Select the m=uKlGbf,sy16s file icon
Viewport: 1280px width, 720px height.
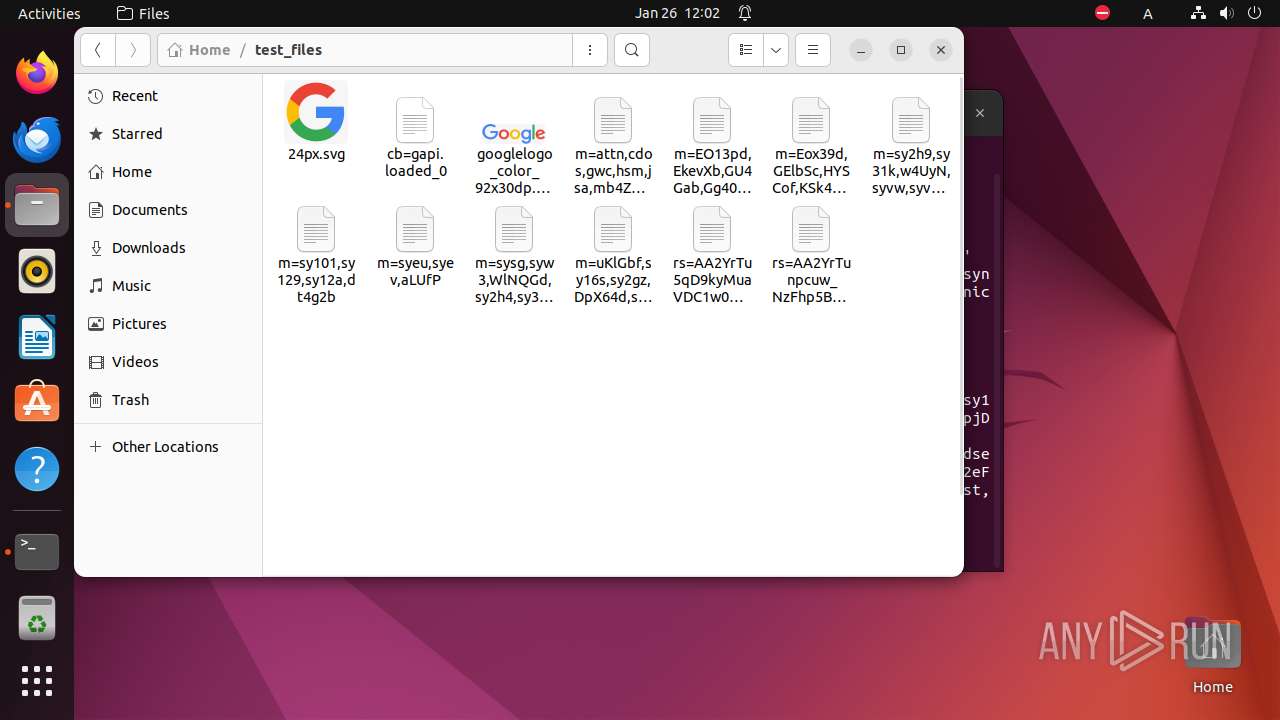pos(613,229)
